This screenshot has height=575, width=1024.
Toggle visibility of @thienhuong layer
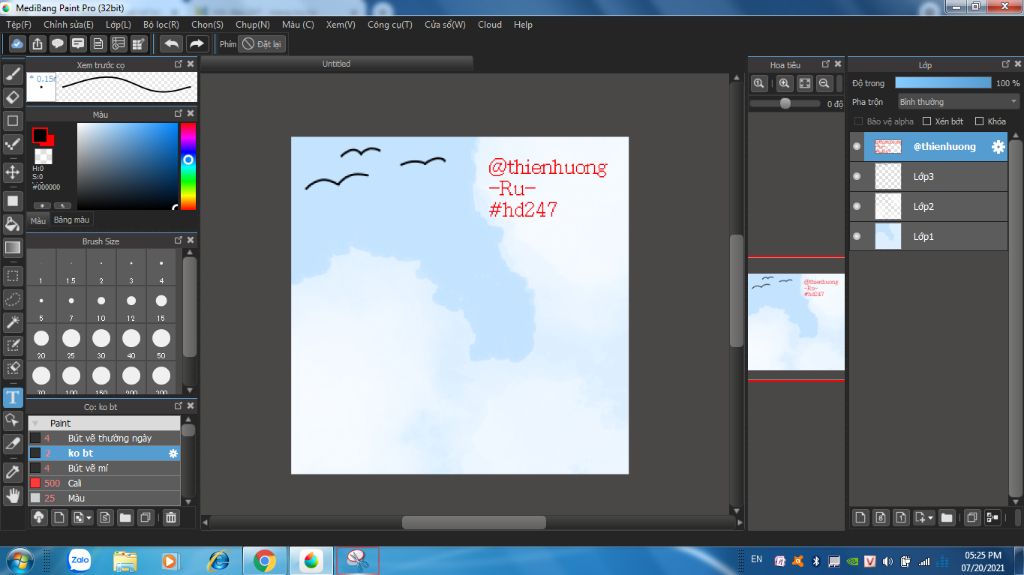pos(857,146)
